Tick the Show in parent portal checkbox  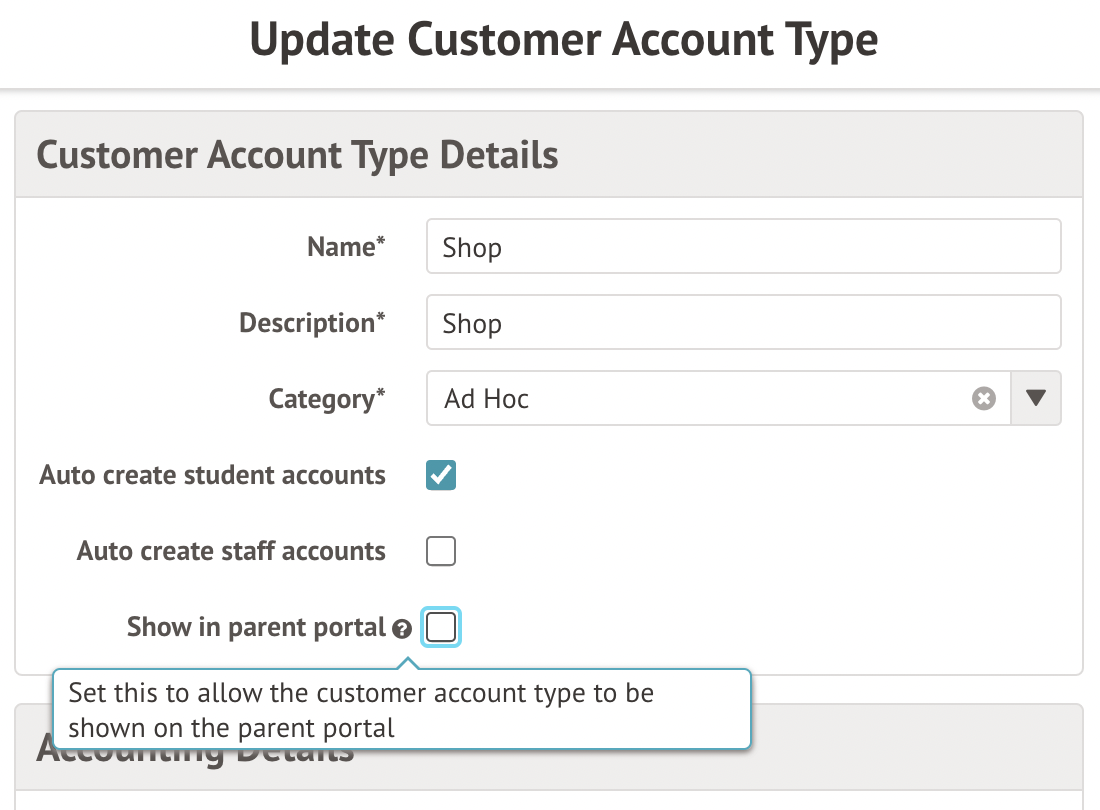click(441, 628)
